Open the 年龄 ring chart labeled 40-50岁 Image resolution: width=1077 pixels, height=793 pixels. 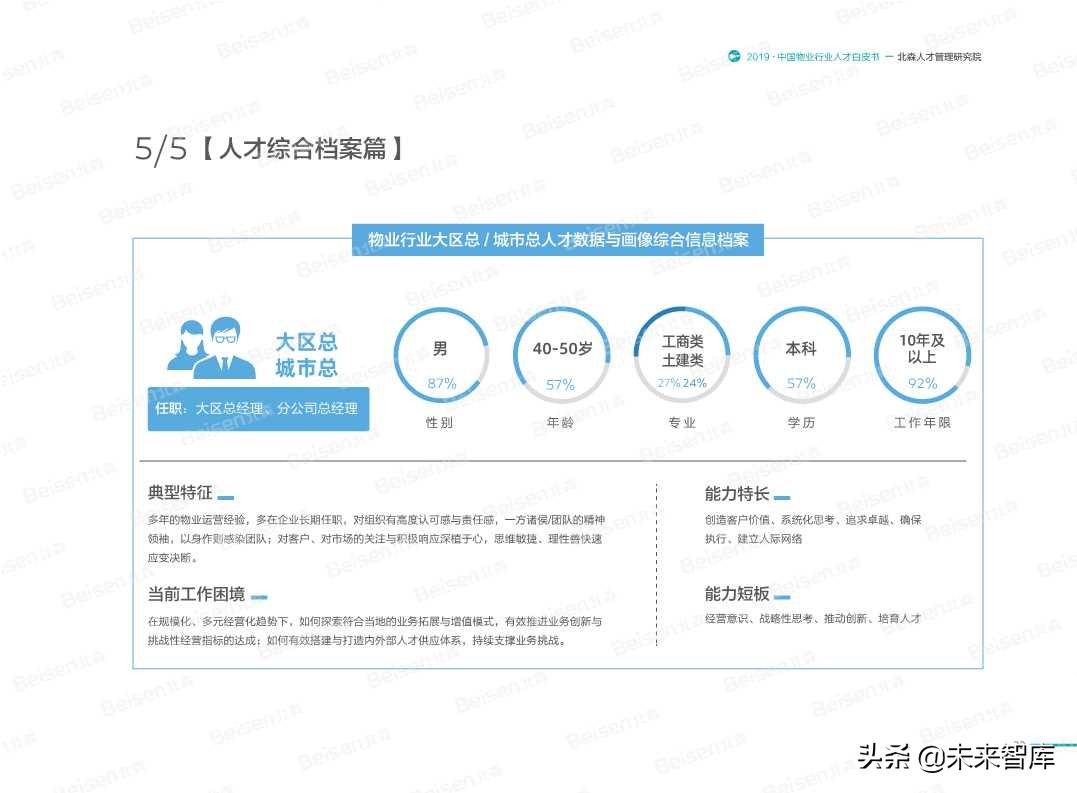[x=561, y=355]
